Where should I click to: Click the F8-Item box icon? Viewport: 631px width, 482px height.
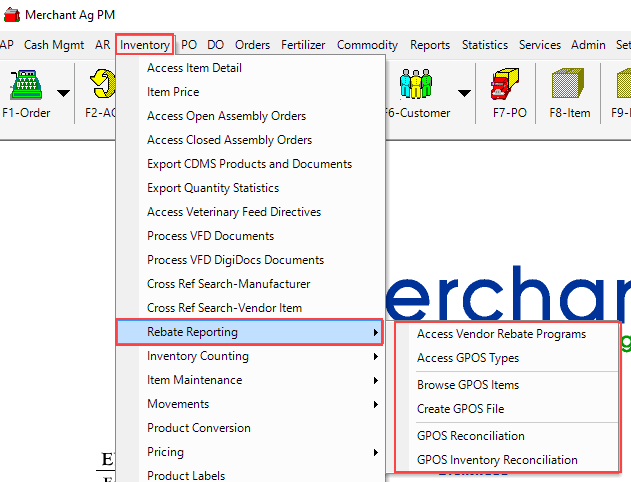click(x=570, y=85)
